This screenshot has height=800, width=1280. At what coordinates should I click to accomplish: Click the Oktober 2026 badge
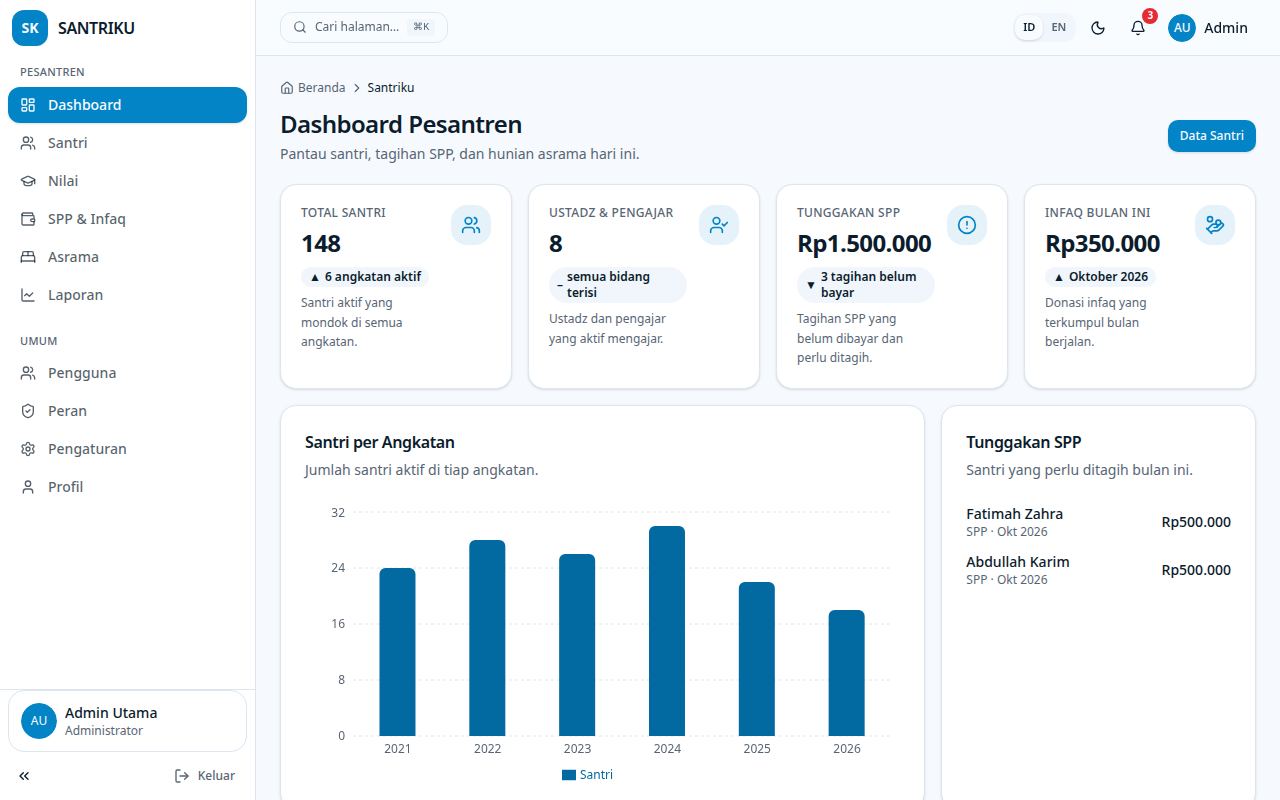coord(1101,277)
